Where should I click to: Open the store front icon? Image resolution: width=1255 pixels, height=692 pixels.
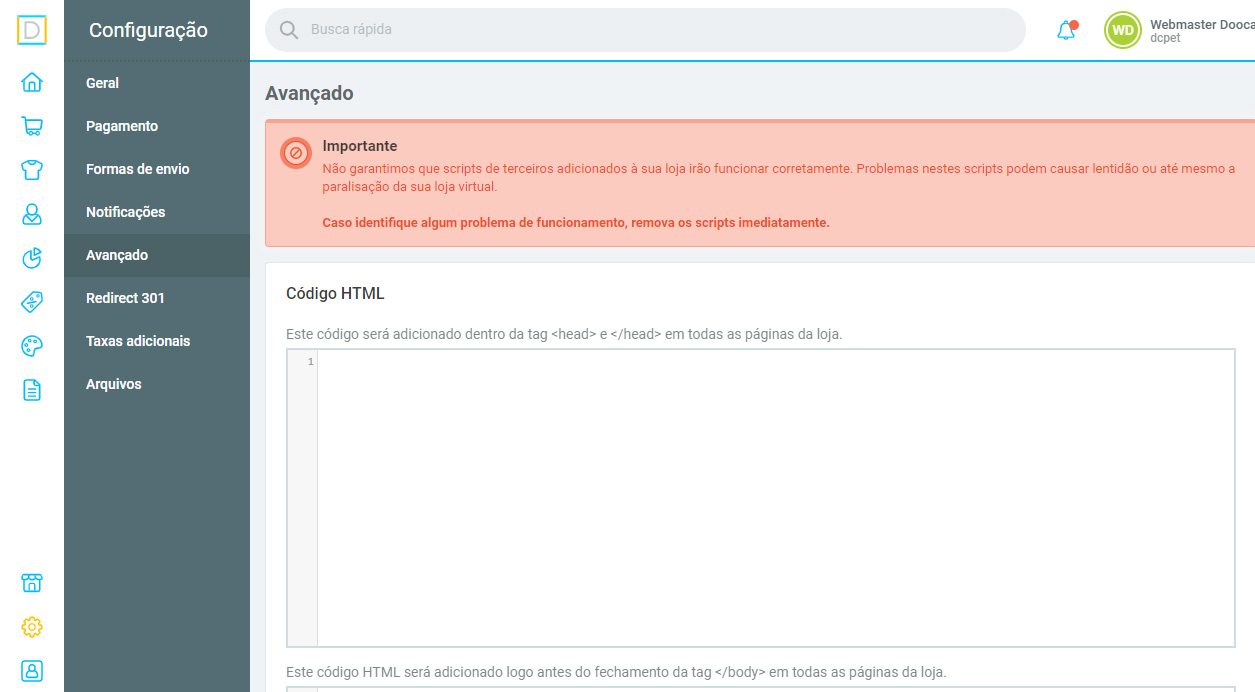tap(32, 583)
